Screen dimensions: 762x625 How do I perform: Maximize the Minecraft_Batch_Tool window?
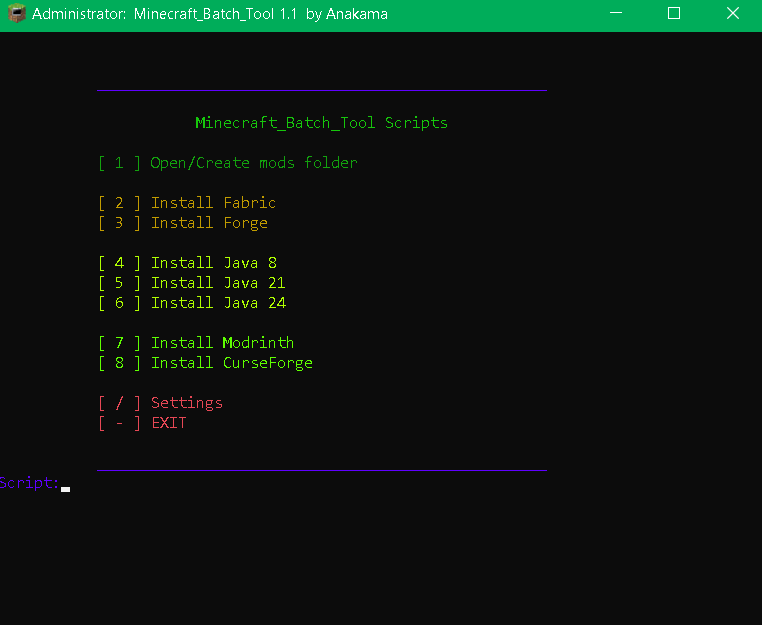click(674, 13)
